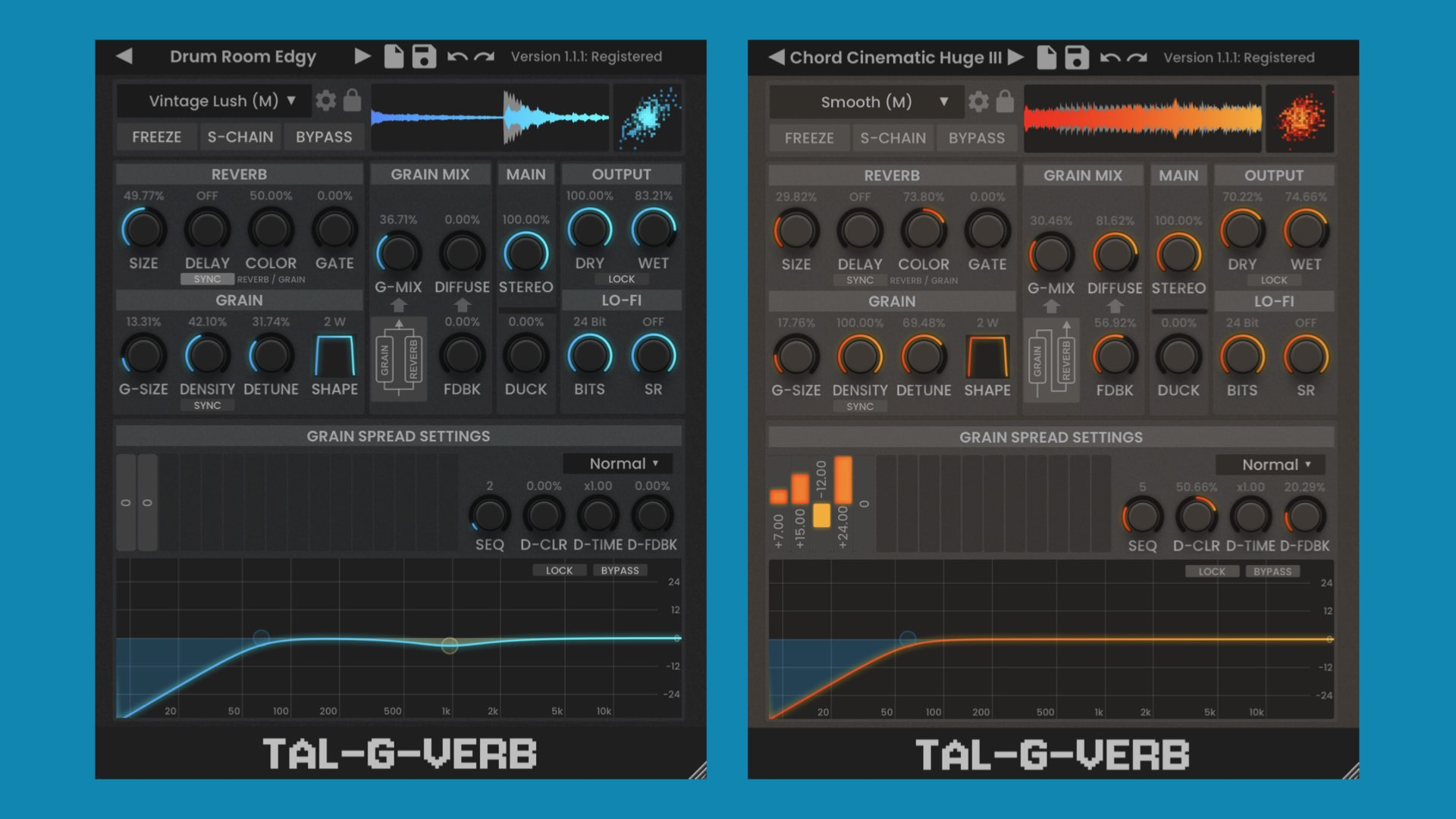Click the grain/reverb routing diagram in the blue plugin
1456x819 pixels.
[x=399, y=359]
